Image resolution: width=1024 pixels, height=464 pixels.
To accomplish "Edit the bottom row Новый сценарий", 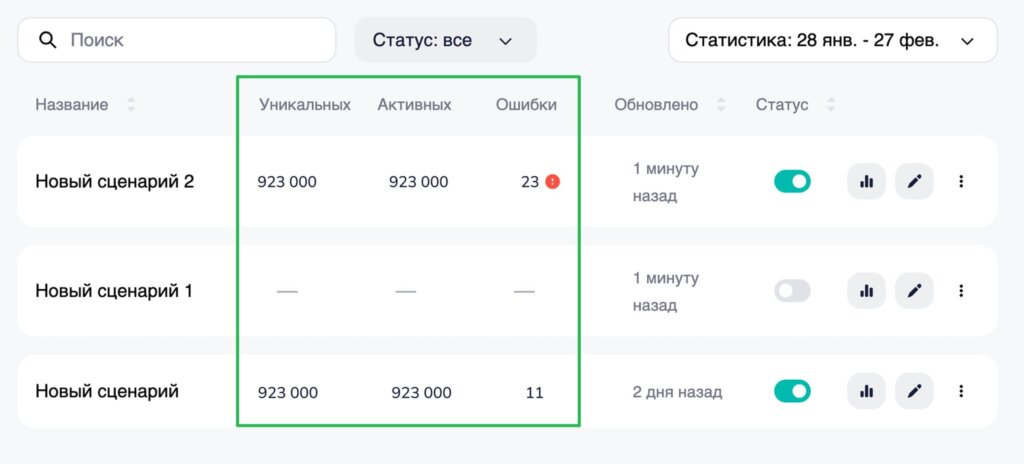I will [x=914, y=391].
